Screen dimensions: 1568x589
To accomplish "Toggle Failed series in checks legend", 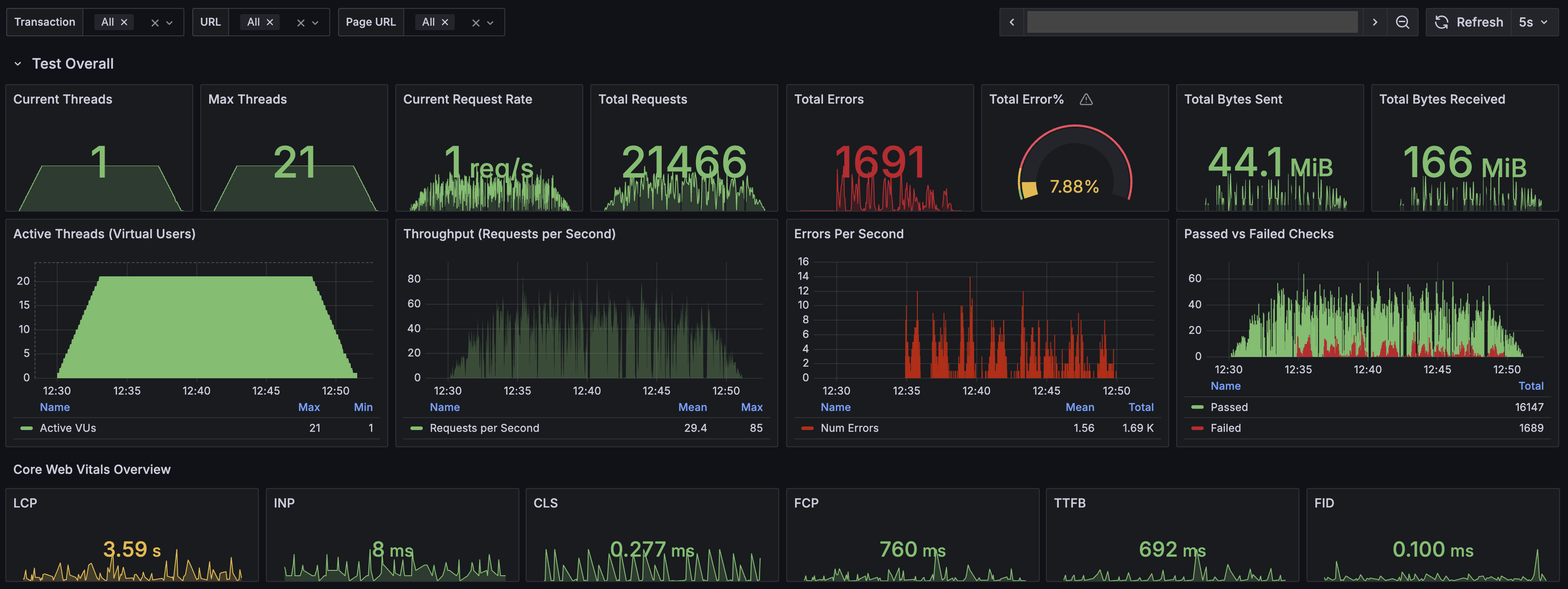I will click(1225, 428).
